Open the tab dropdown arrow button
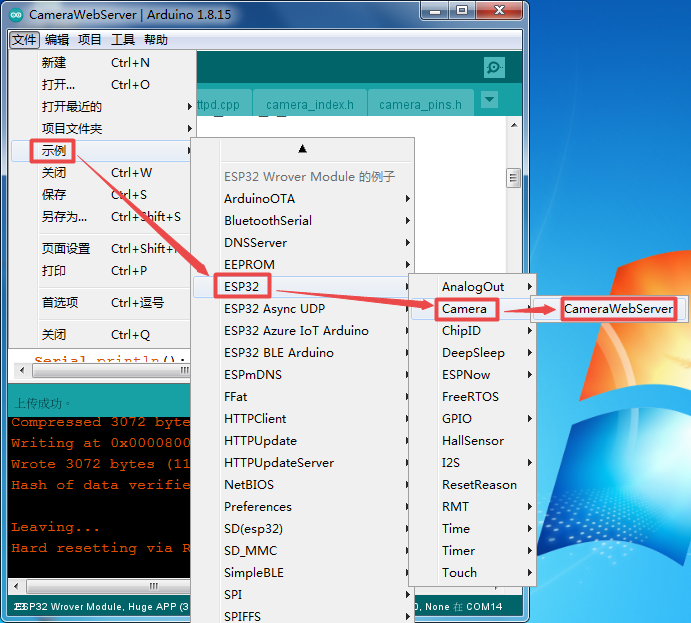The image size is (691, 623). 489,100
